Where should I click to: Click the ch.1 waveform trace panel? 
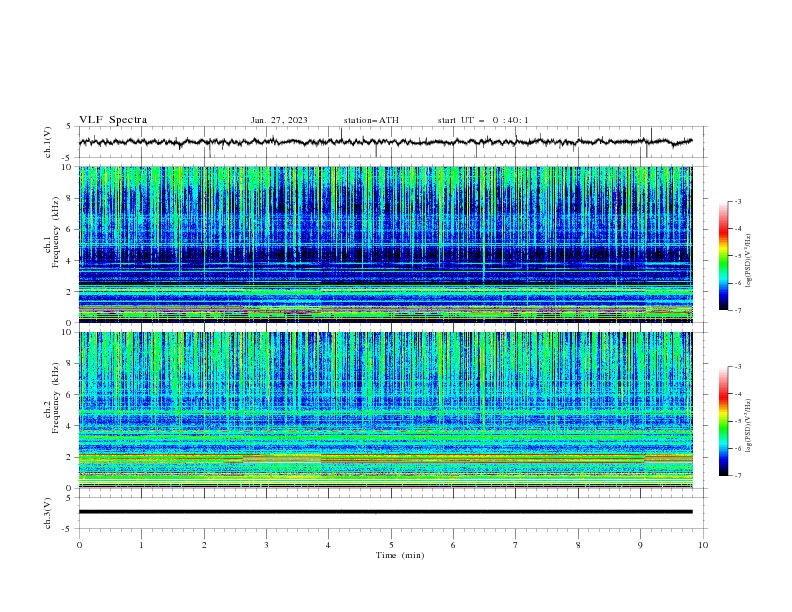tap(393, 142)
